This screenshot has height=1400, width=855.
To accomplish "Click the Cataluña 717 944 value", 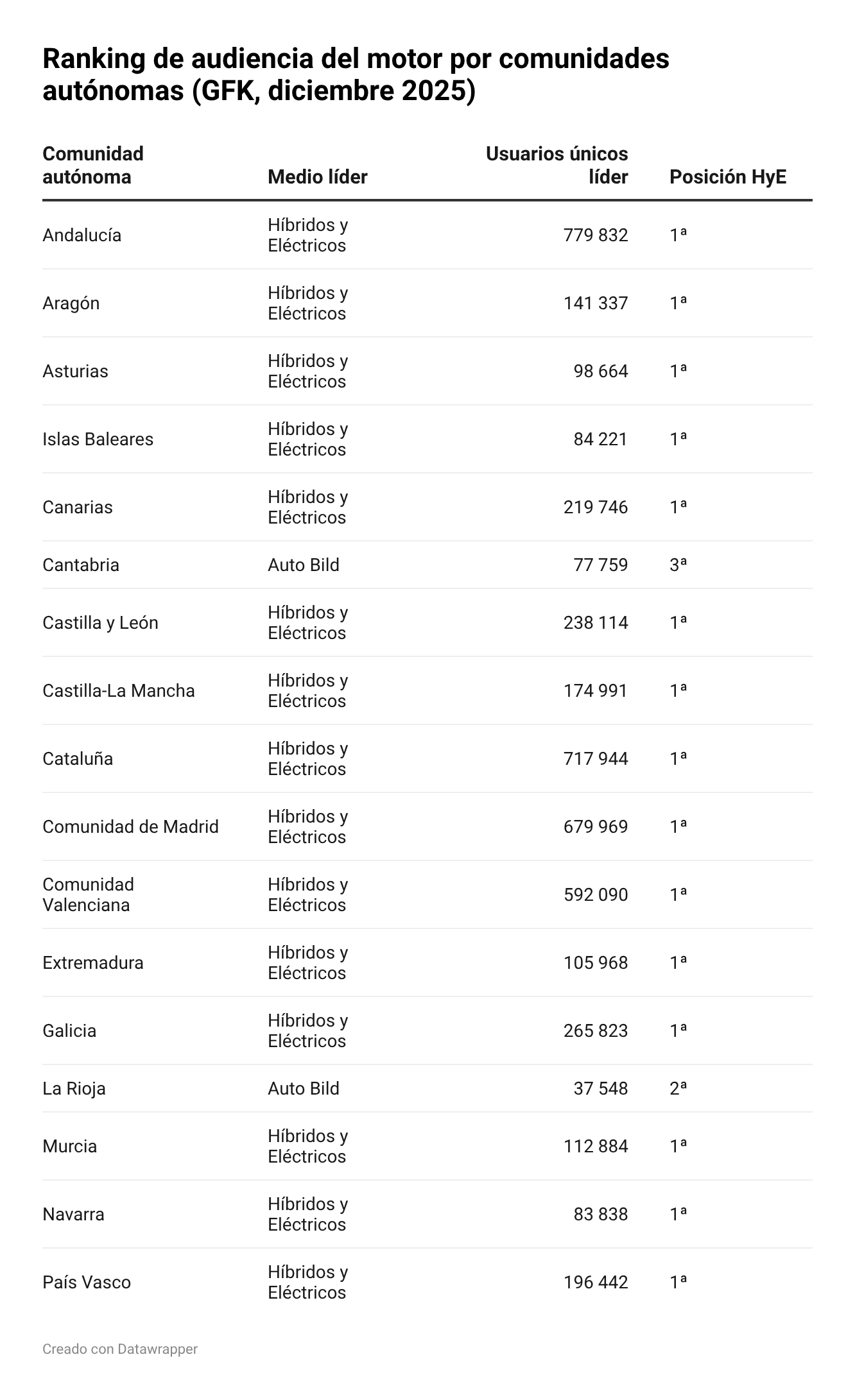I will pyautogui.click(x=595, y=758).
